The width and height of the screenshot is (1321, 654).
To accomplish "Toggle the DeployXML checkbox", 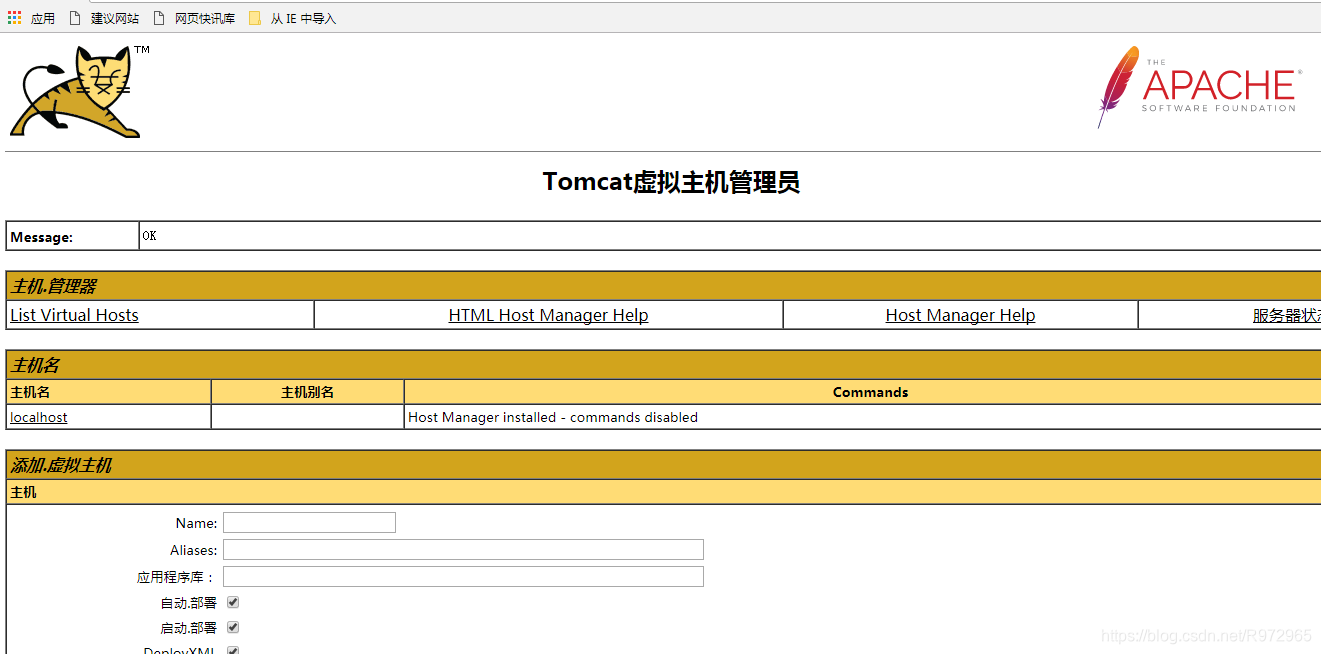I will pyautogui.click(x=233, y=651).
